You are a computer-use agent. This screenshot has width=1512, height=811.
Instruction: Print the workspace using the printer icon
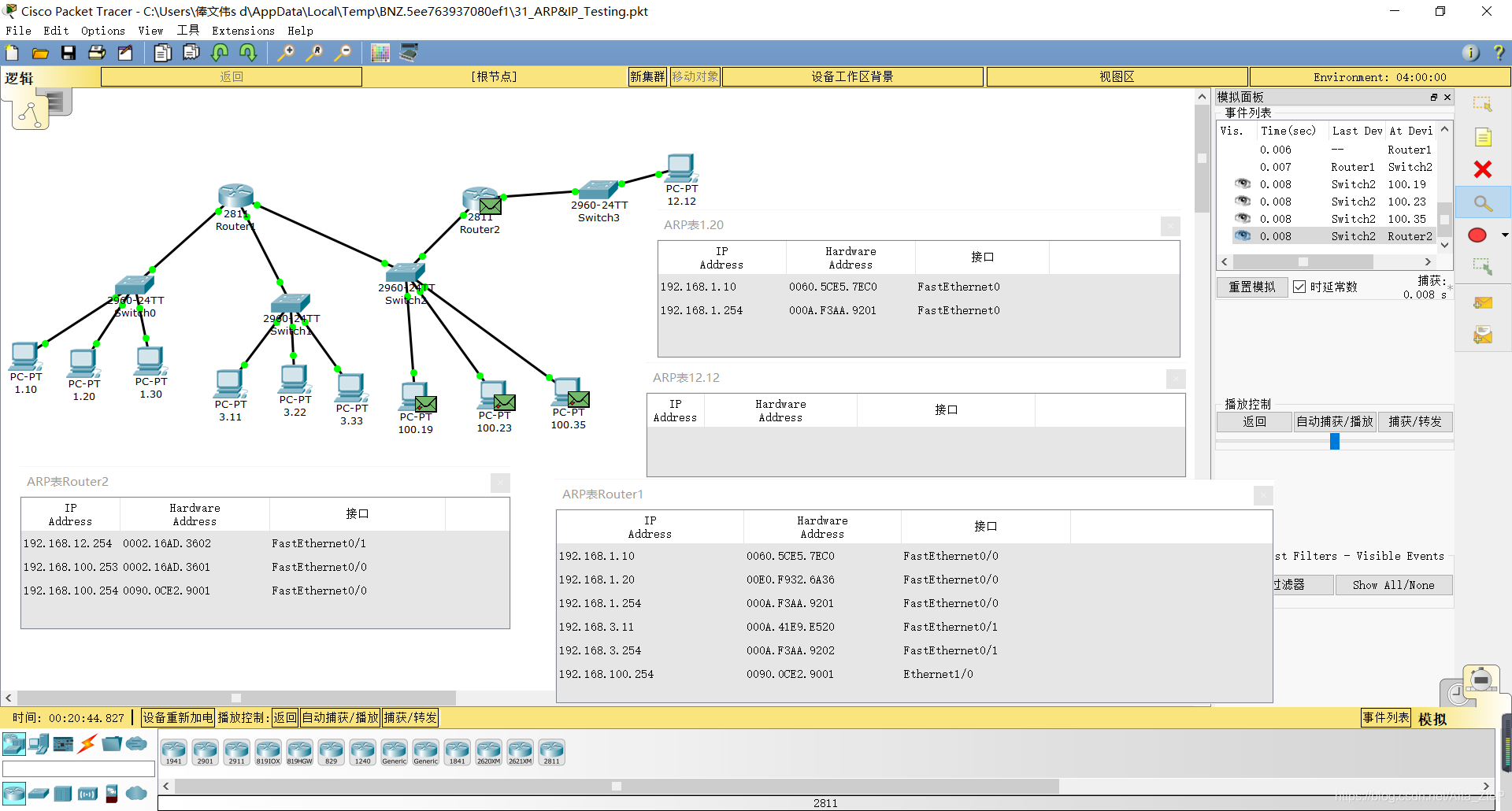(x=97, y=53)
